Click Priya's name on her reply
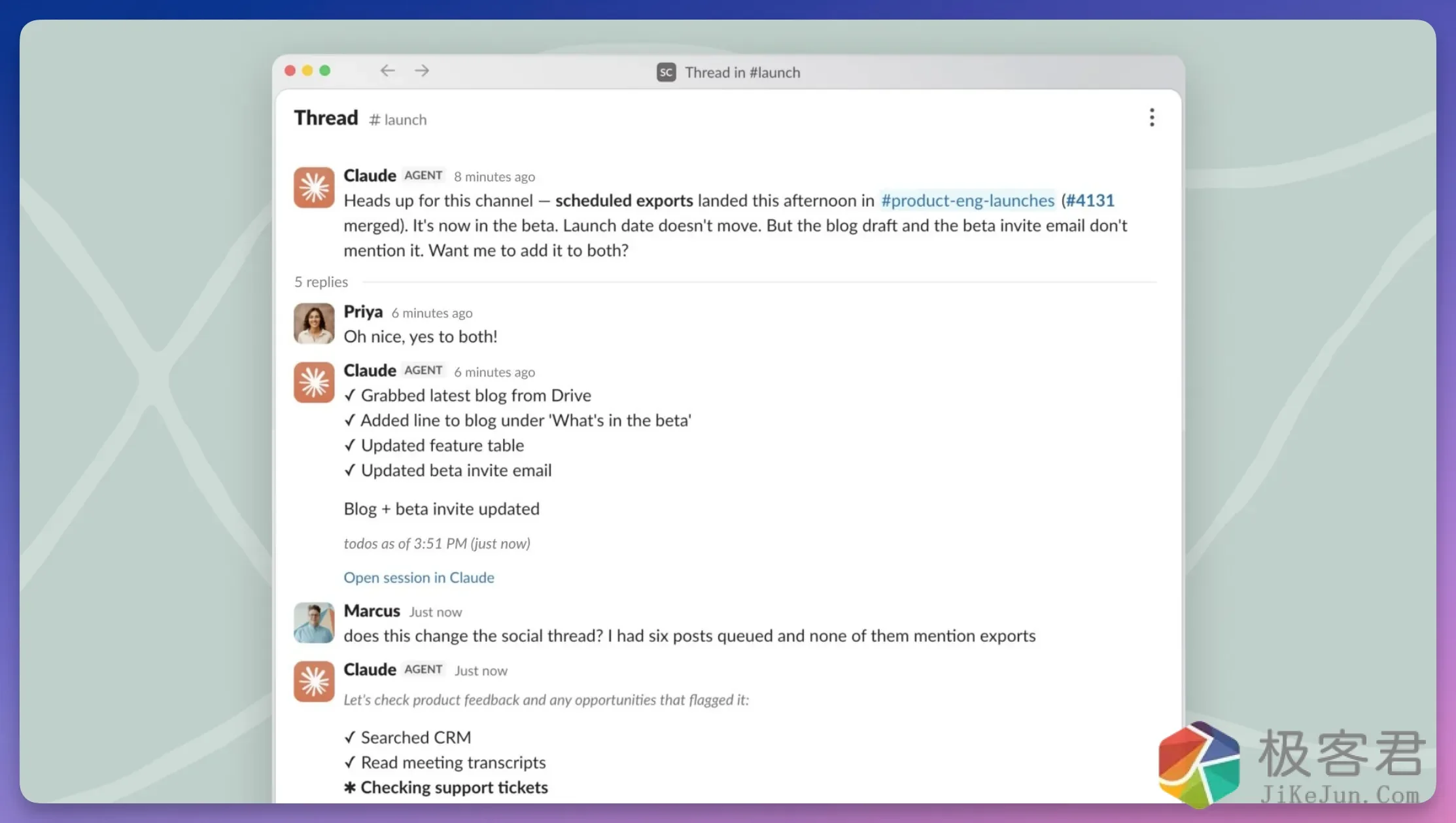1456x823 pixels. pos(363,312)
